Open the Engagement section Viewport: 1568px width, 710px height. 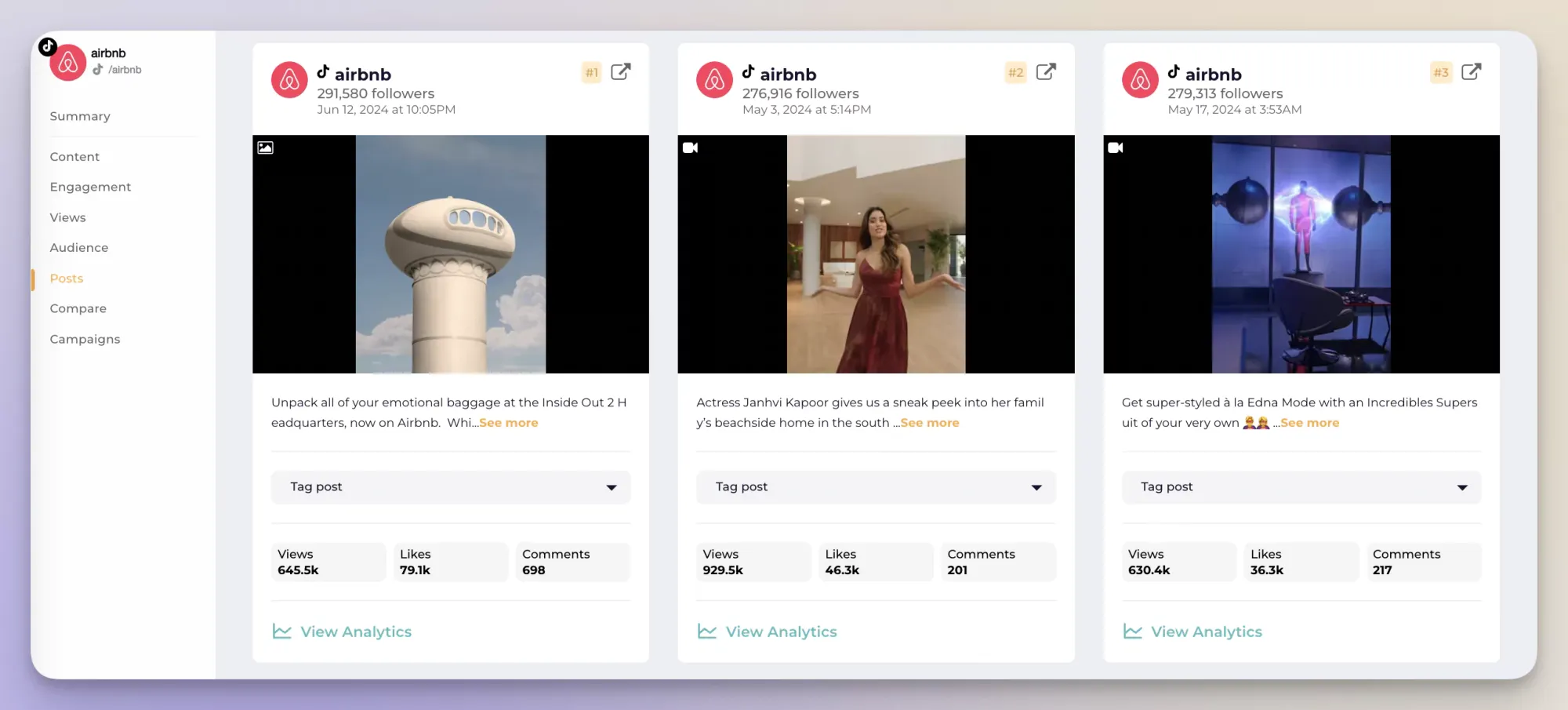pos(90,187)
